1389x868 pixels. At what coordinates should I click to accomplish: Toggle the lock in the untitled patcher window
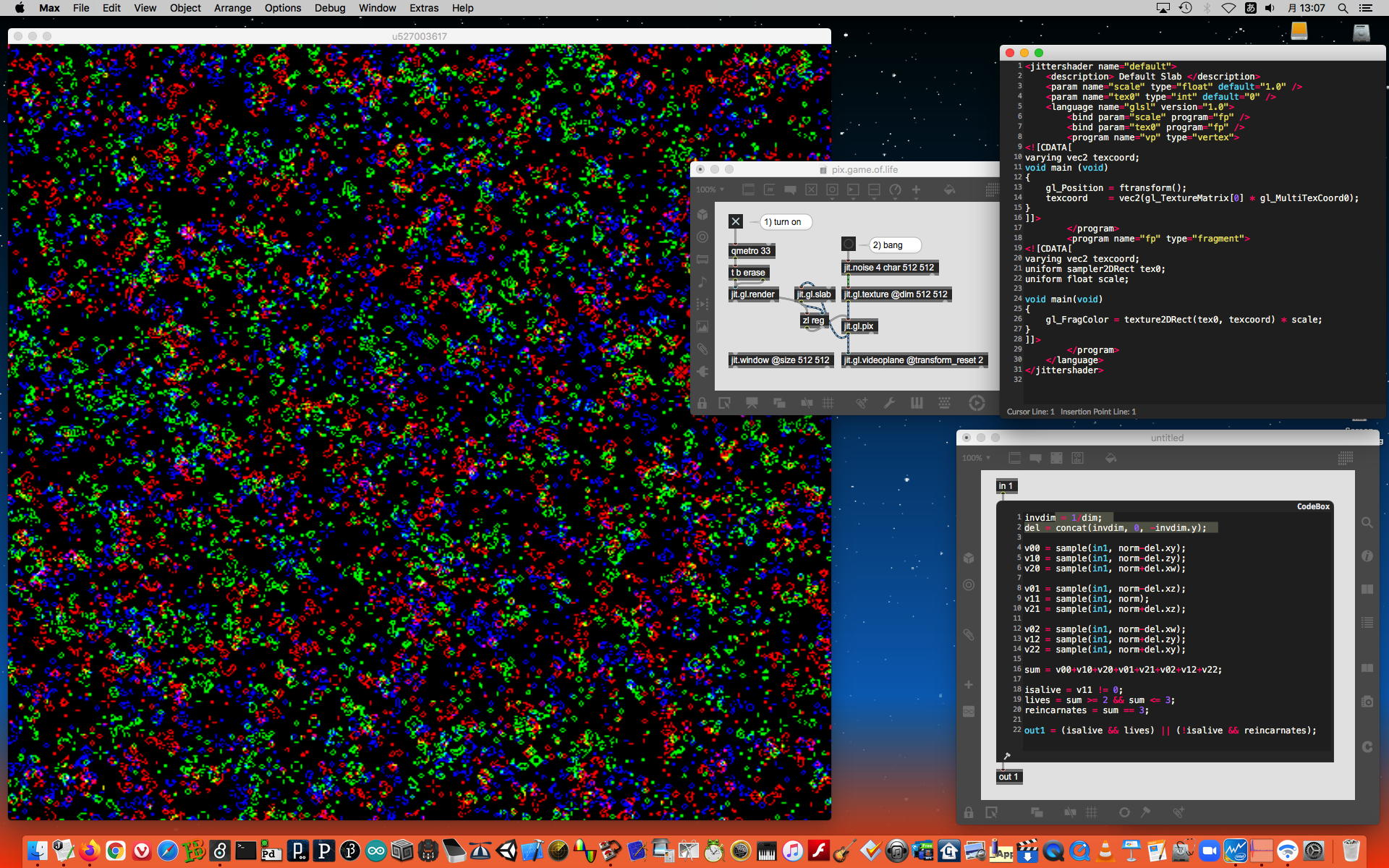969,812
